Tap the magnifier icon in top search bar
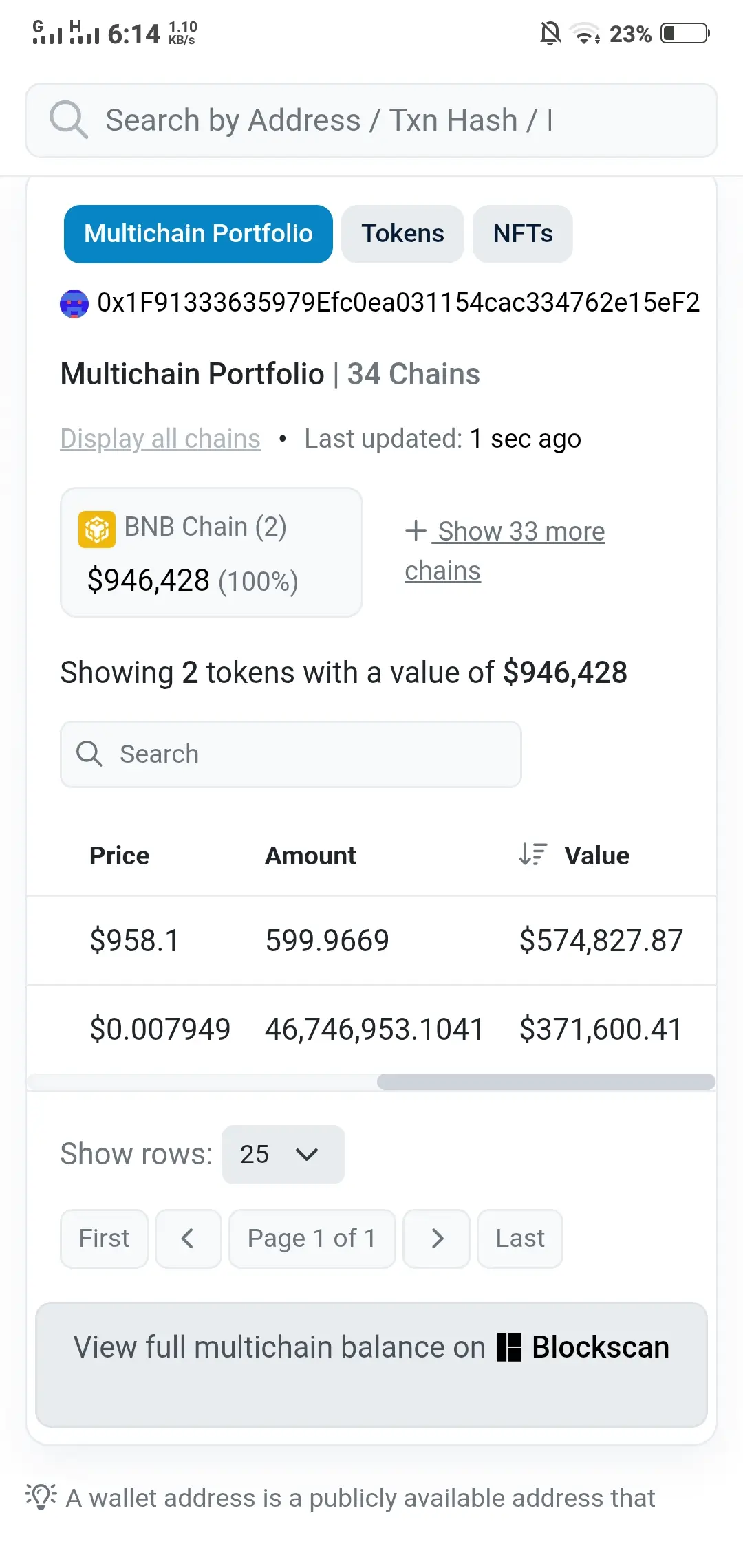Viewport: 743px width, 1568px height. (x=68, y=120)
